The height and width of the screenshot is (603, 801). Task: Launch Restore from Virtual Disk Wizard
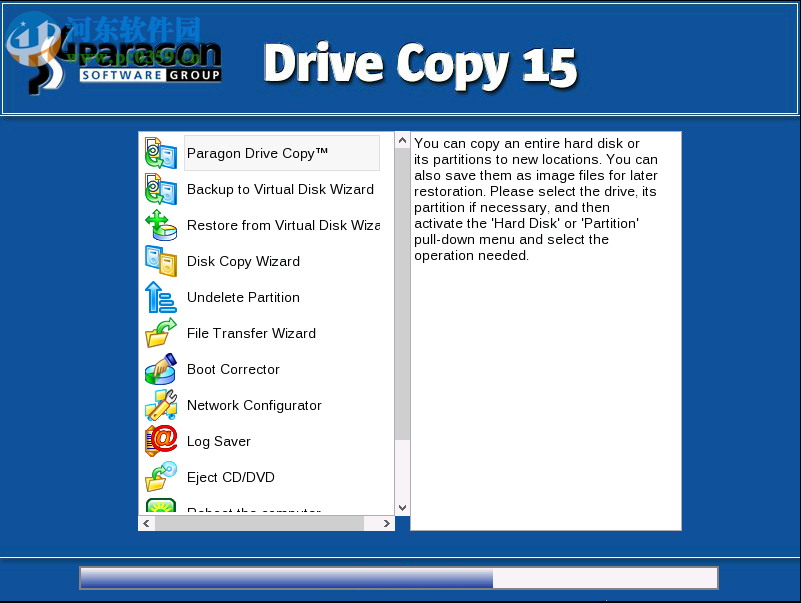click(x=283, y=225)
